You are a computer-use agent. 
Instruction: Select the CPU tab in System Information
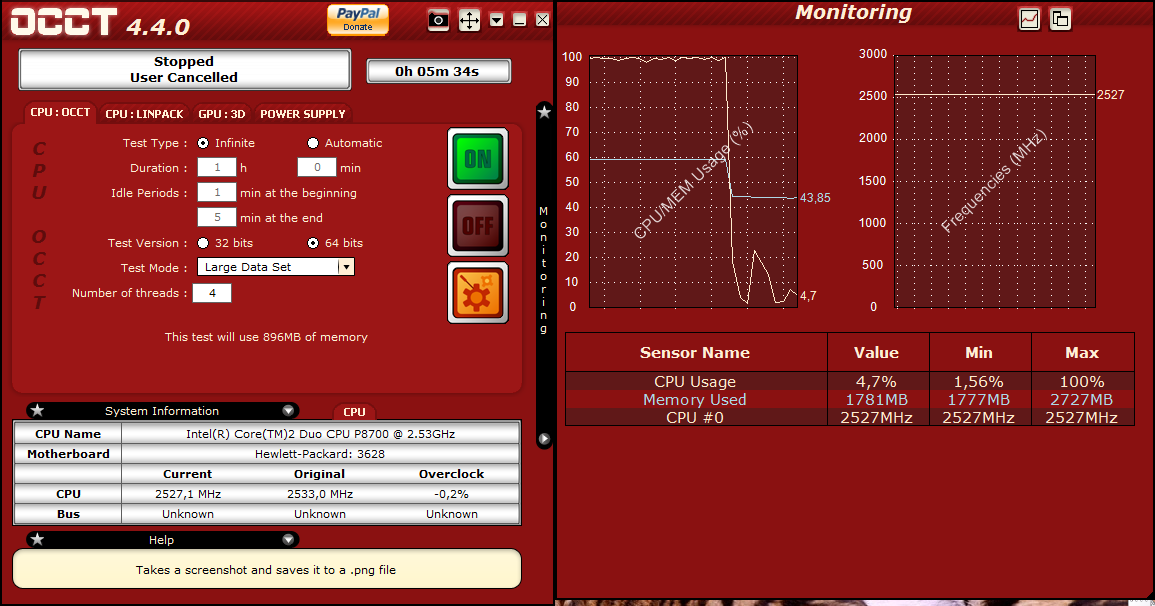tap(354, 412)
